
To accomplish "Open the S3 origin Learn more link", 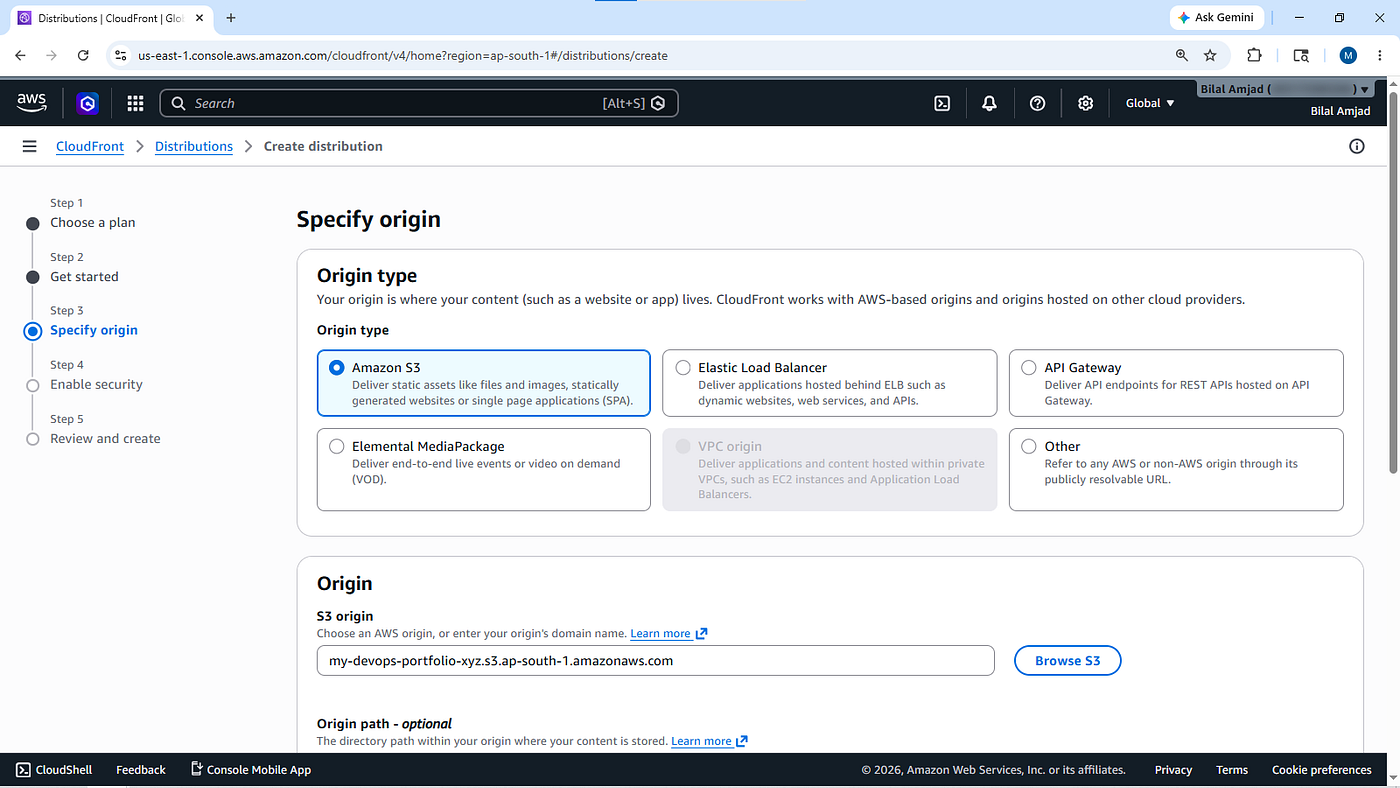I will tap(669, 633).
